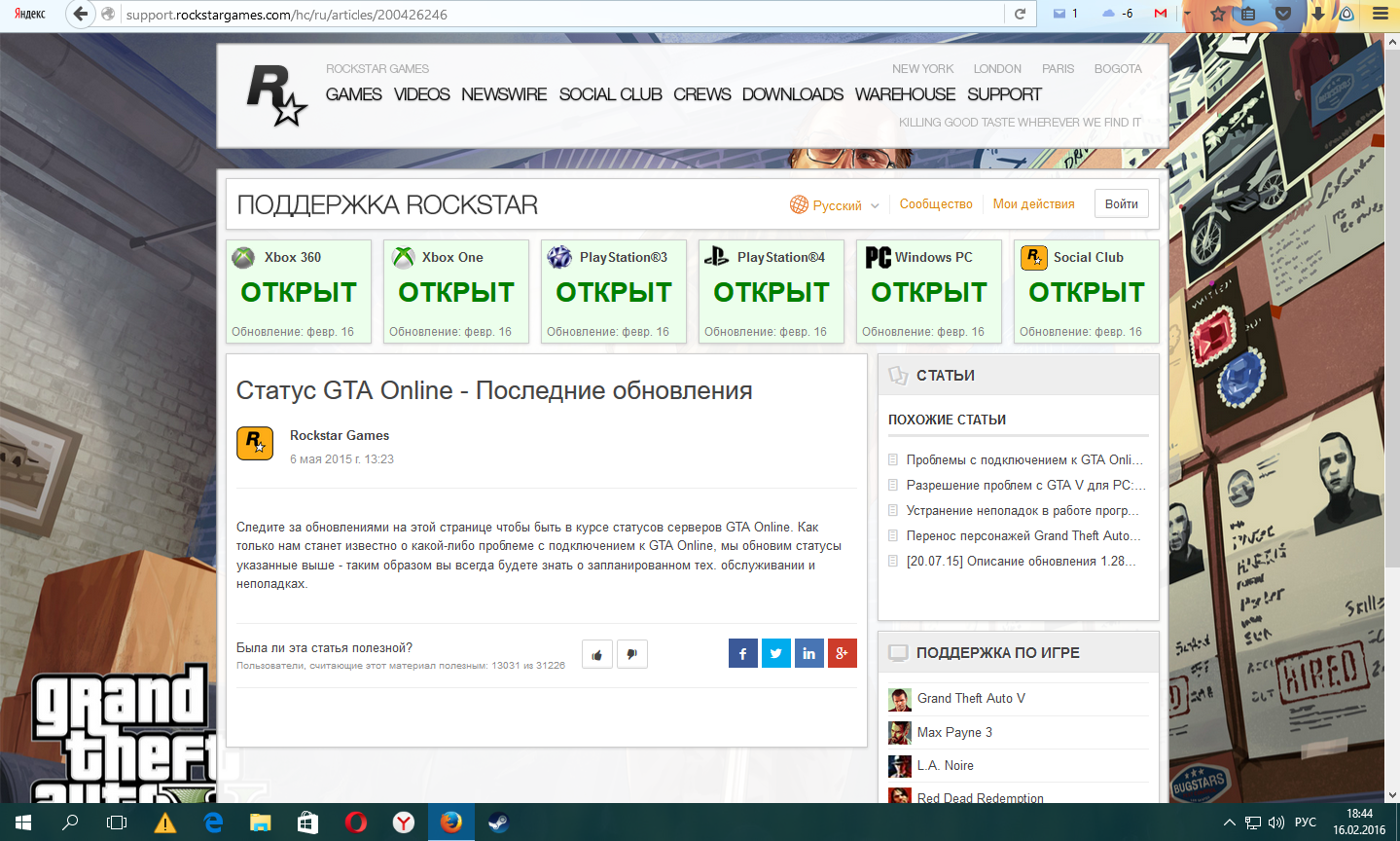Open the Мои действия link
Viewport: 1400px width, 841px height.
coord(1033,204)
